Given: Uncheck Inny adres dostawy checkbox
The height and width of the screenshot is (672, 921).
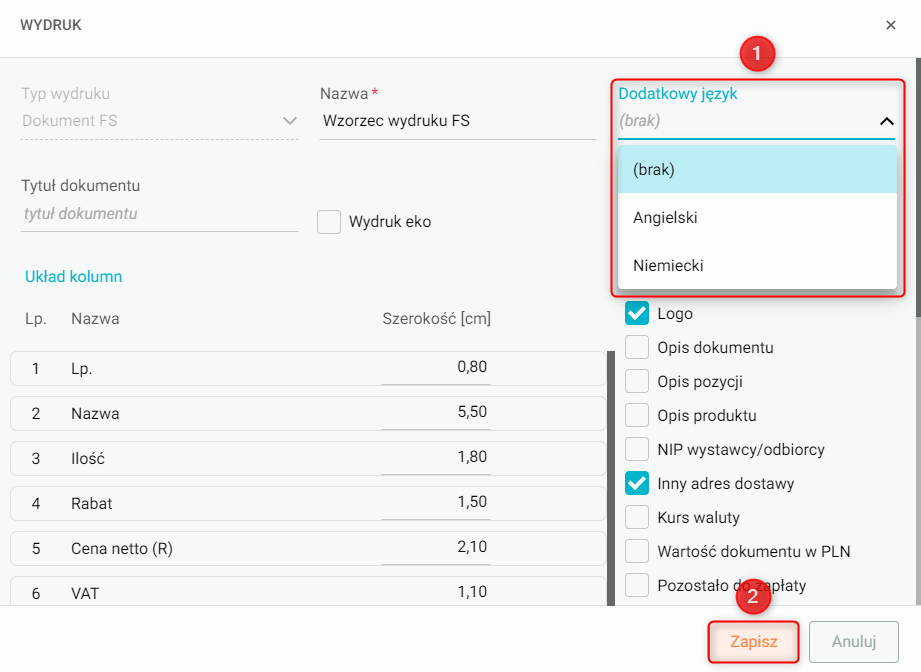Looking at the screenshot, I should pyautogui.click(x=637, y=484).
